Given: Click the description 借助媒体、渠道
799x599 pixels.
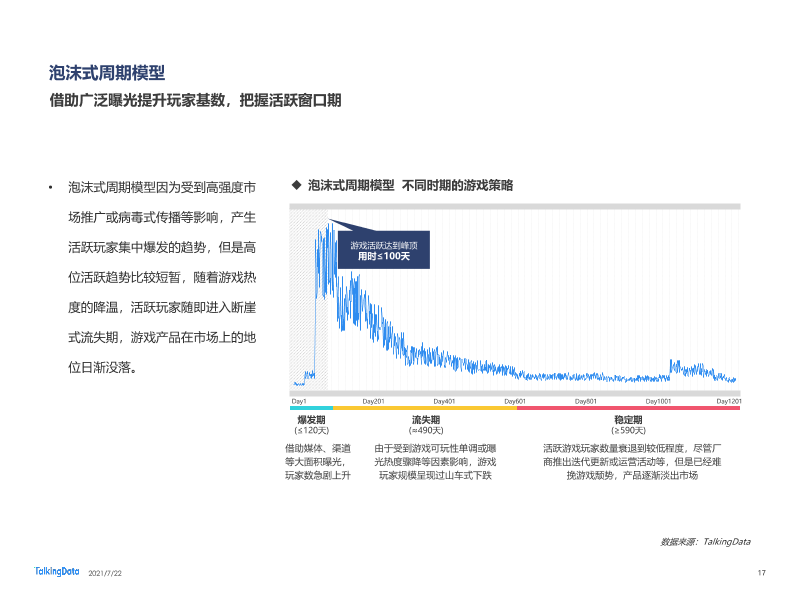Looking at the screenshot, I should [x=318, y=448].
